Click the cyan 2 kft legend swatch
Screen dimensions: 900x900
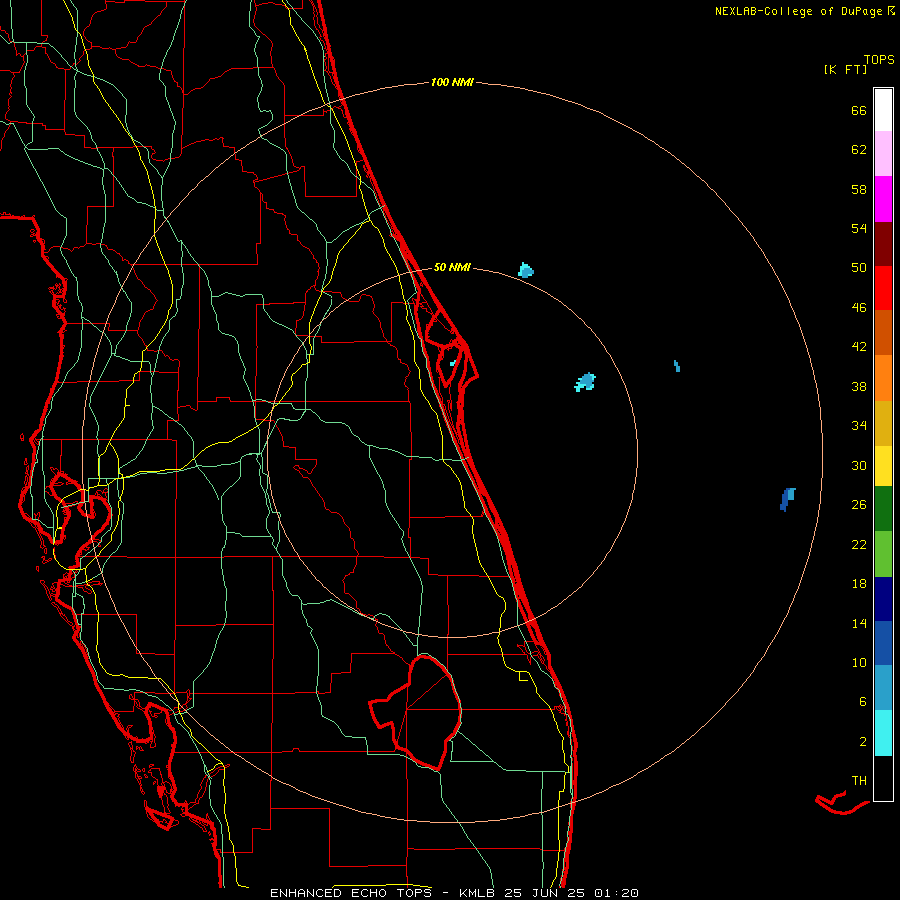point(883,733)
